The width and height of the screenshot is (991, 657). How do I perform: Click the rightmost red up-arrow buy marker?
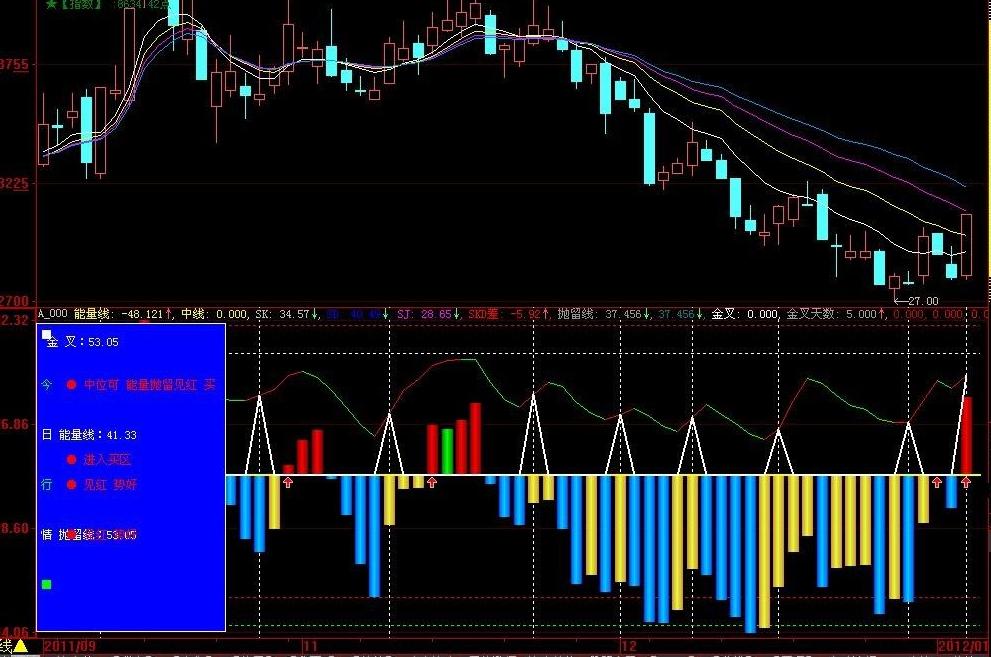[966, 483]
